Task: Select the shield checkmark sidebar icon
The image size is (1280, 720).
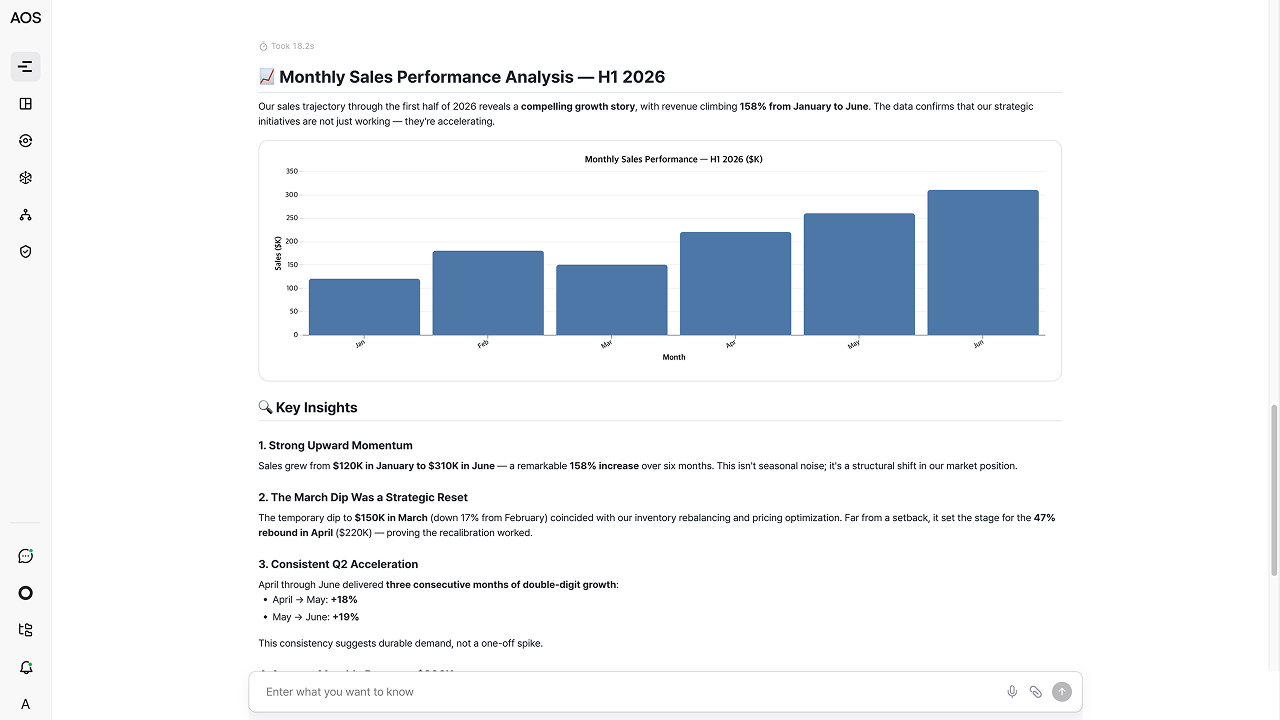Action: [x=26, y=252]
